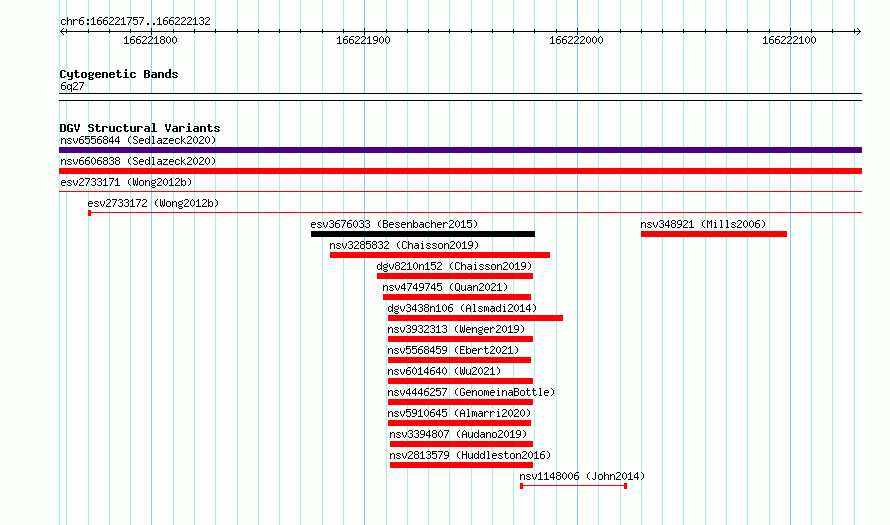The height and width of the screenshot is (525, 890).
Task: Click ruler position 166221900
Action: point(363,40)
